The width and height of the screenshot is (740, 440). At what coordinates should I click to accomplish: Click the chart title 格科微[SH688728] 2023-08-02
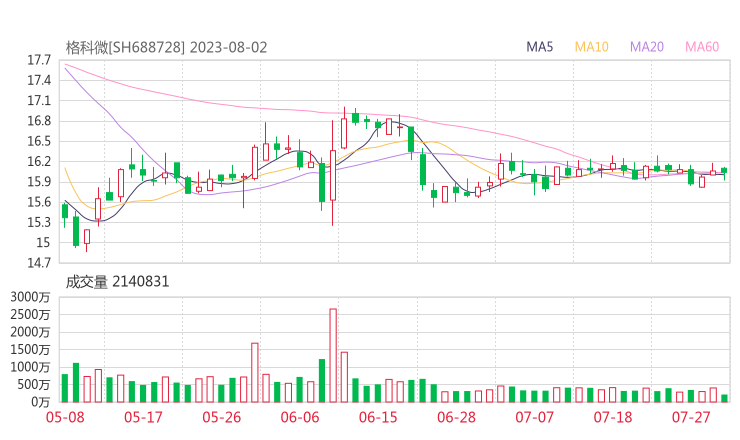click(x=166, y=48)
